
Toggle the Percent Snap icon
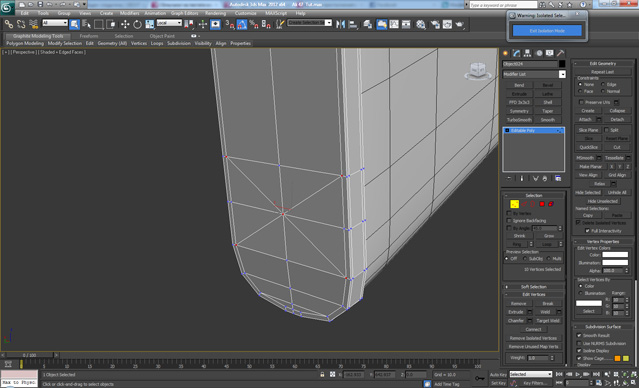tap(254, 24)
